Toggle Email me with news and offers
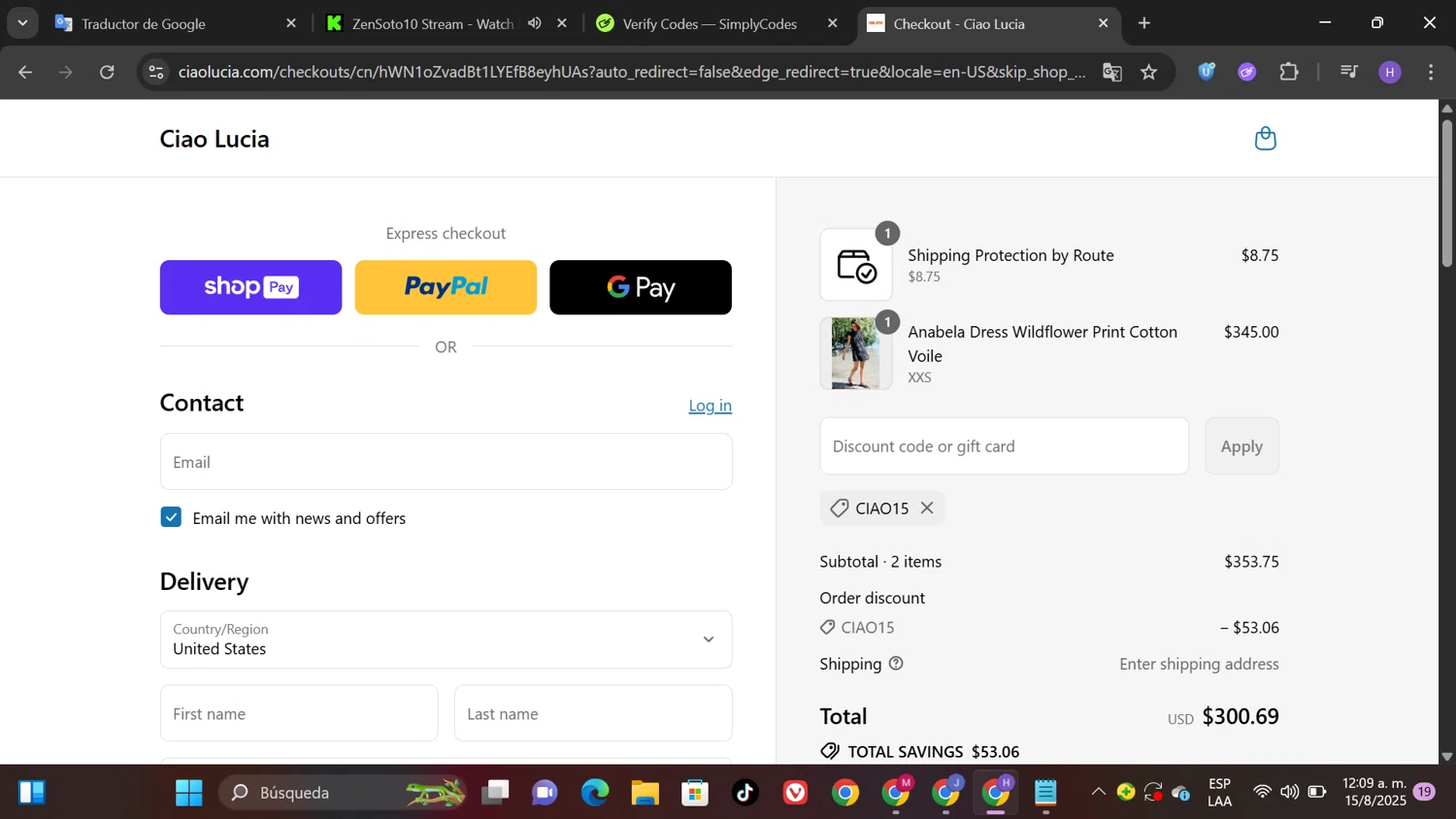Viewport: 1456px width, 819px height. tap(171, 517)
